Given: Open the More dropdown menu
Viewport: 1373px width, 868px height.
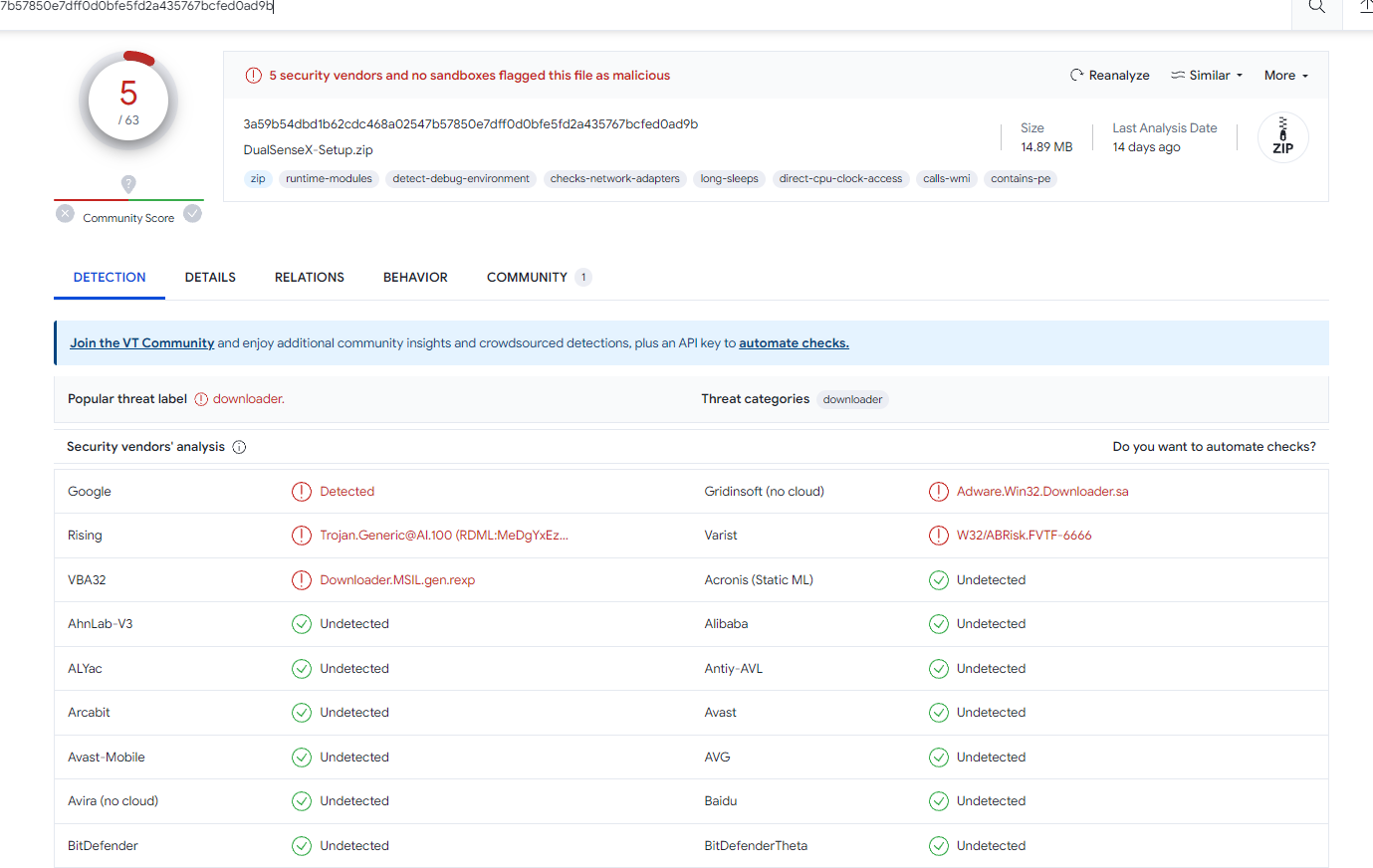Looking at the screenshot, I should click(1285, 76).
